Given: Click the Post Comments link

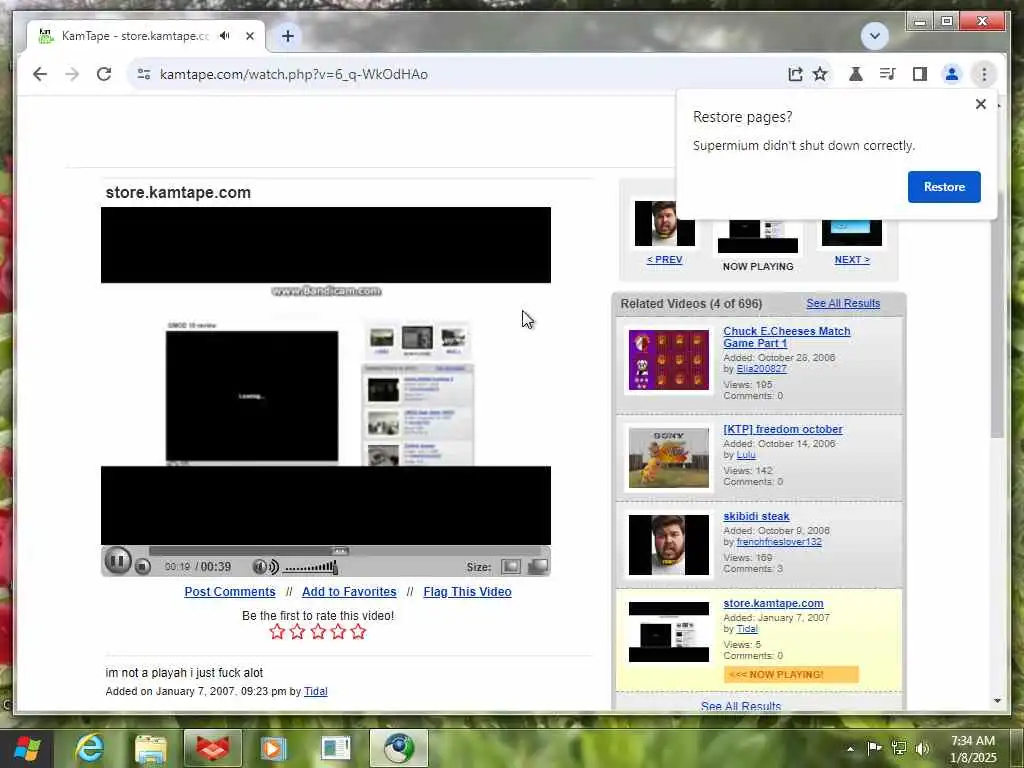Looking at the screenshot, I should tap(230, 592).
